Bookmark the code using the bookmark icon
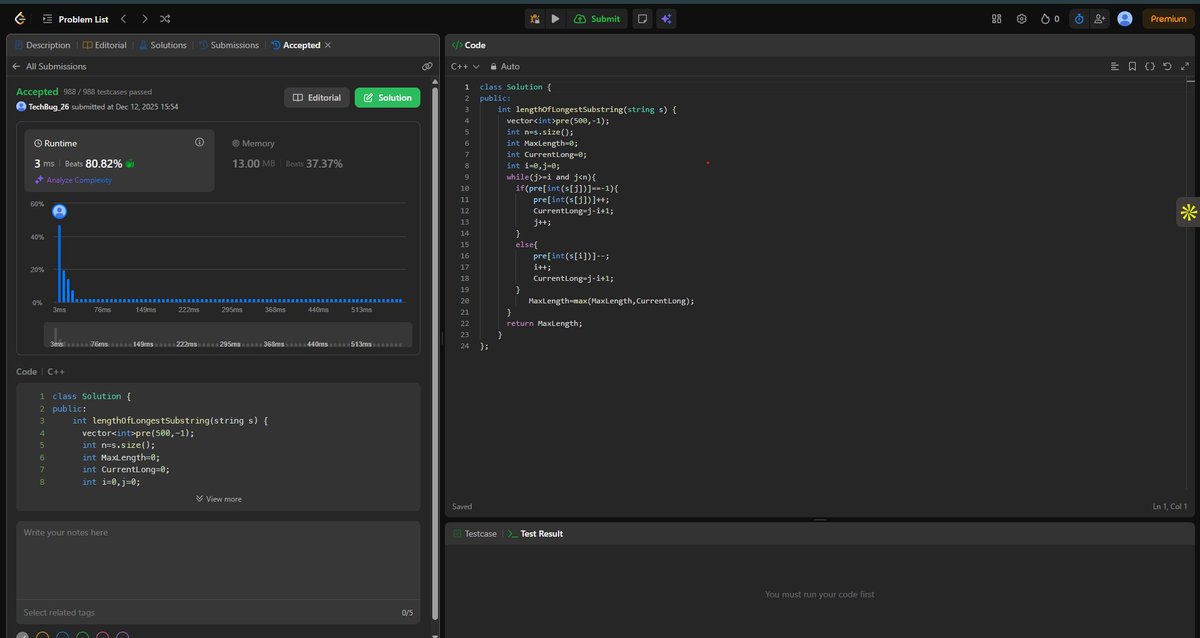This screenshot has height=638, width=1200. point(1131,66)
